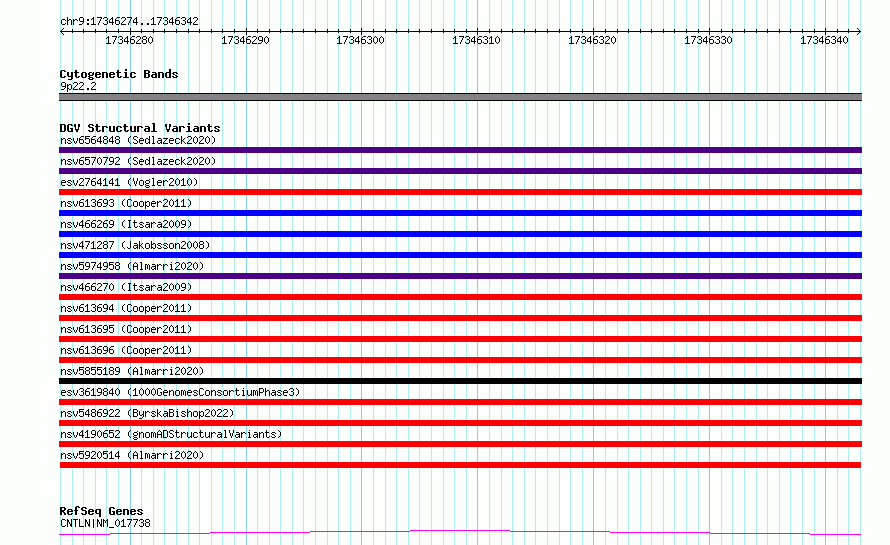This screenshot has height=545, width=890.
Task: Click the red bar of nsv5920514
Action: (460, 465)
